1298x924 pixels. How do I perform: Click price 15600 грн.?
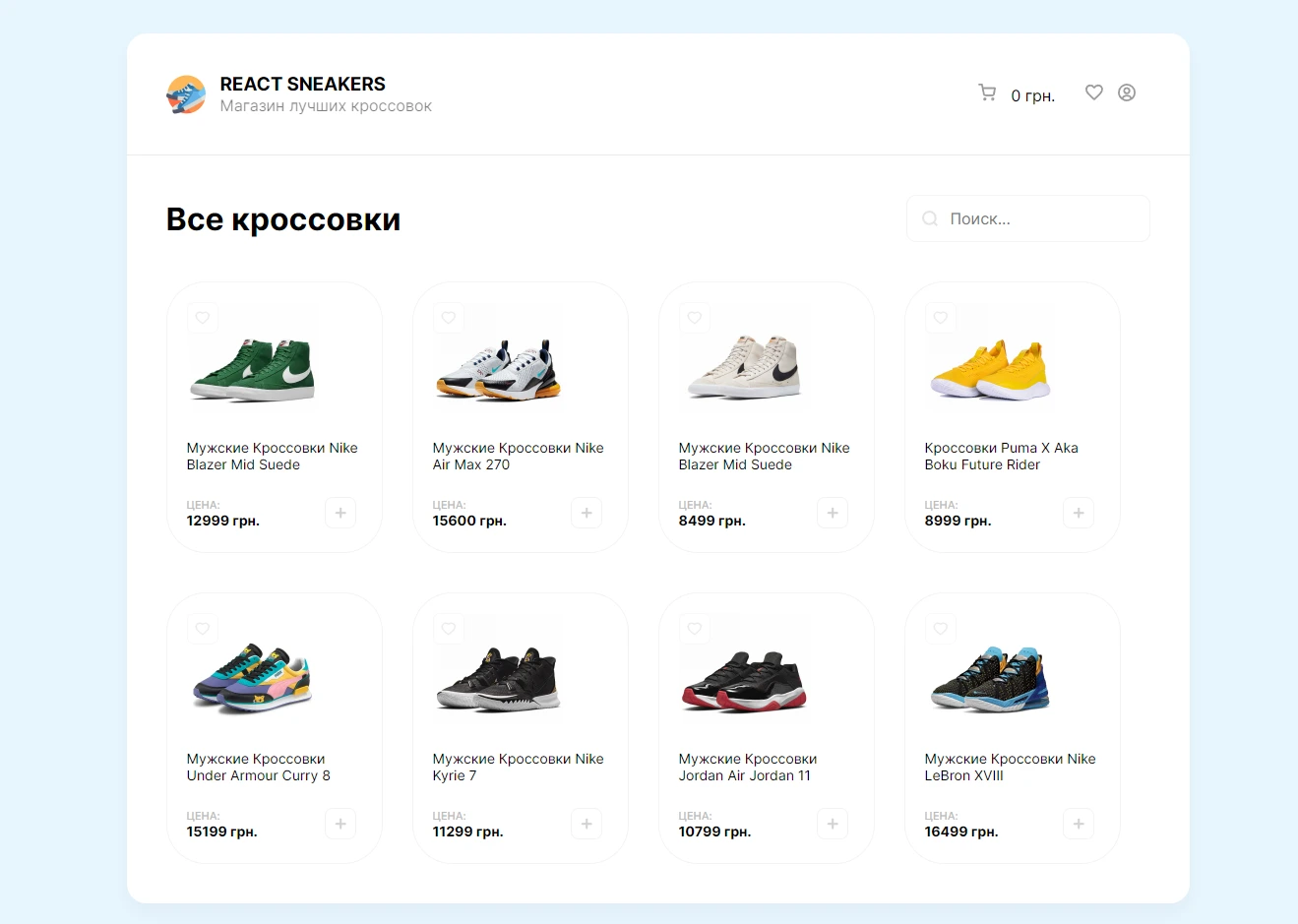(x=469, y=521)
